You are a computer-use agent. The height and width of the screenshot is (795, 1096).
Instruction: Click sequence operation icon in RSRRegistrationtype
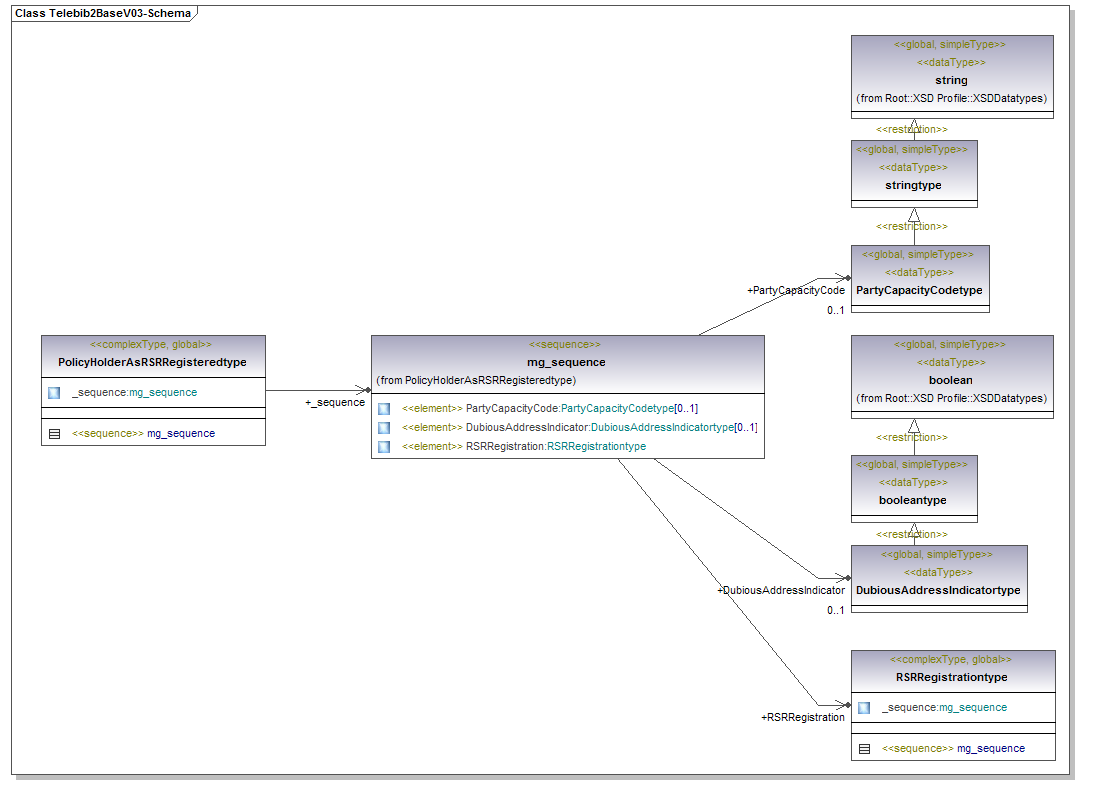pyautogui.click(x=864, y=749)
